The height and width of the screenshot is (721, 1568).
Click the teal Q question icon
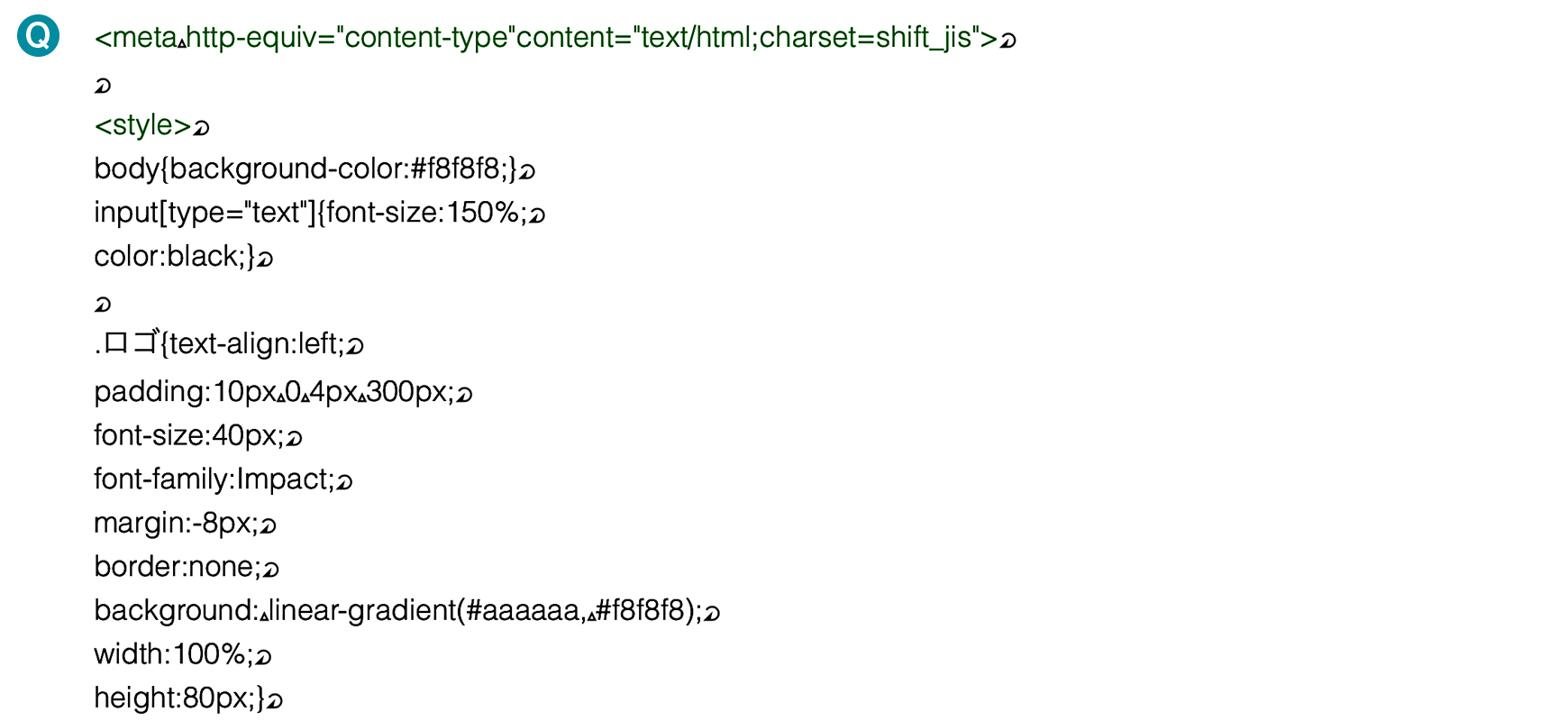tap(38, 35)
